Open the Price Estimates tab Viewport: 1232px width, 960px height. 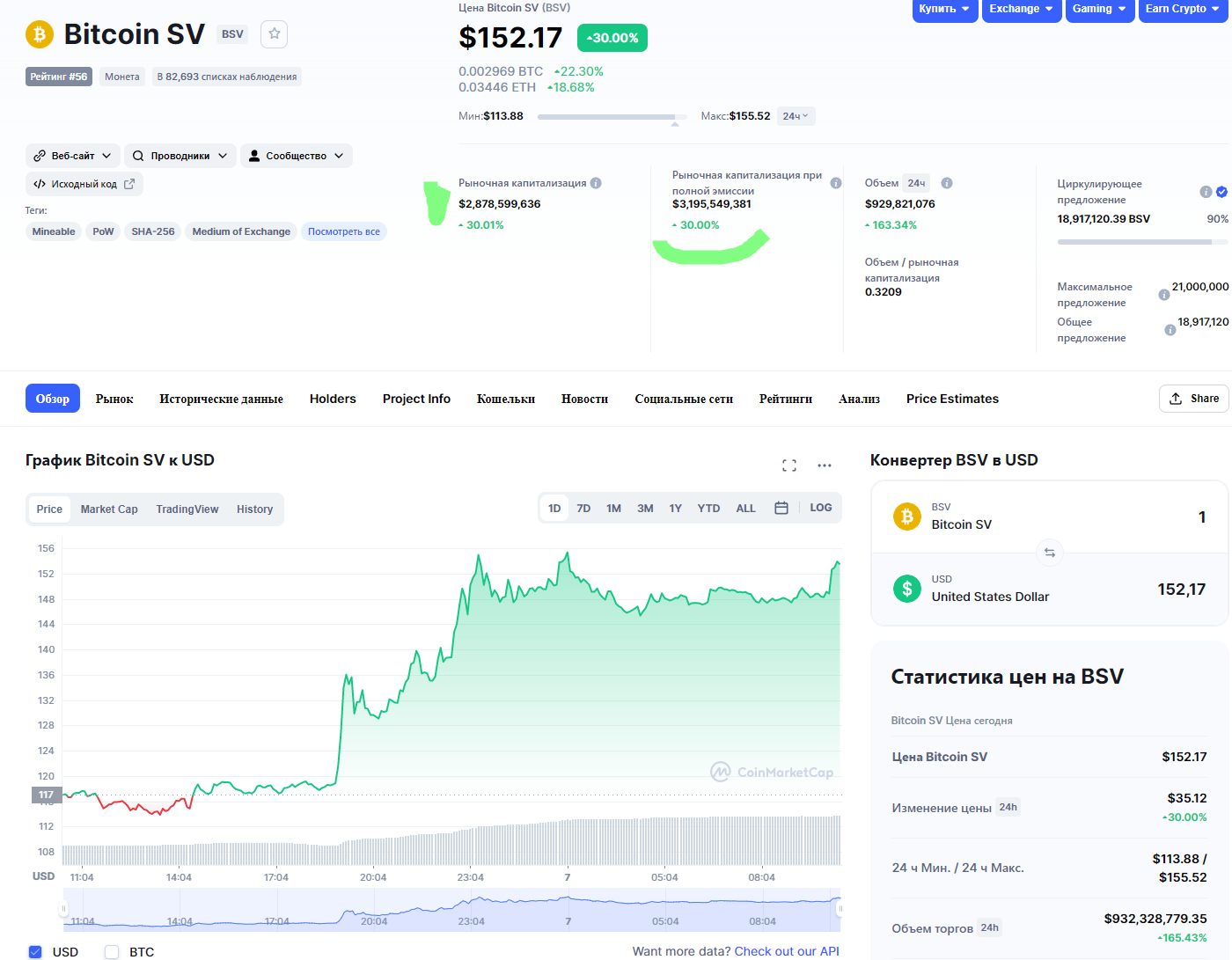pyautogui.click(x=952, y=399)
